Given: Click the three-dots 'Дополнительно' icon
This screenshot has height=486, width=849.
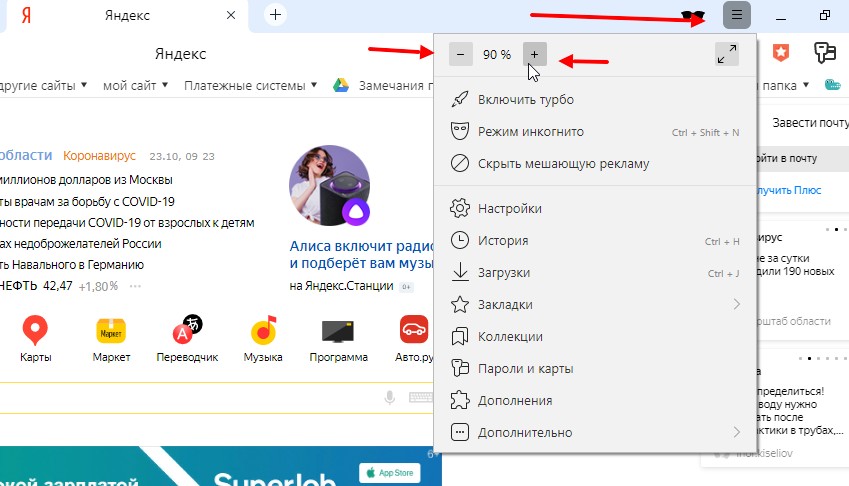Looking at the screenshot, I should tap(460, 432).
